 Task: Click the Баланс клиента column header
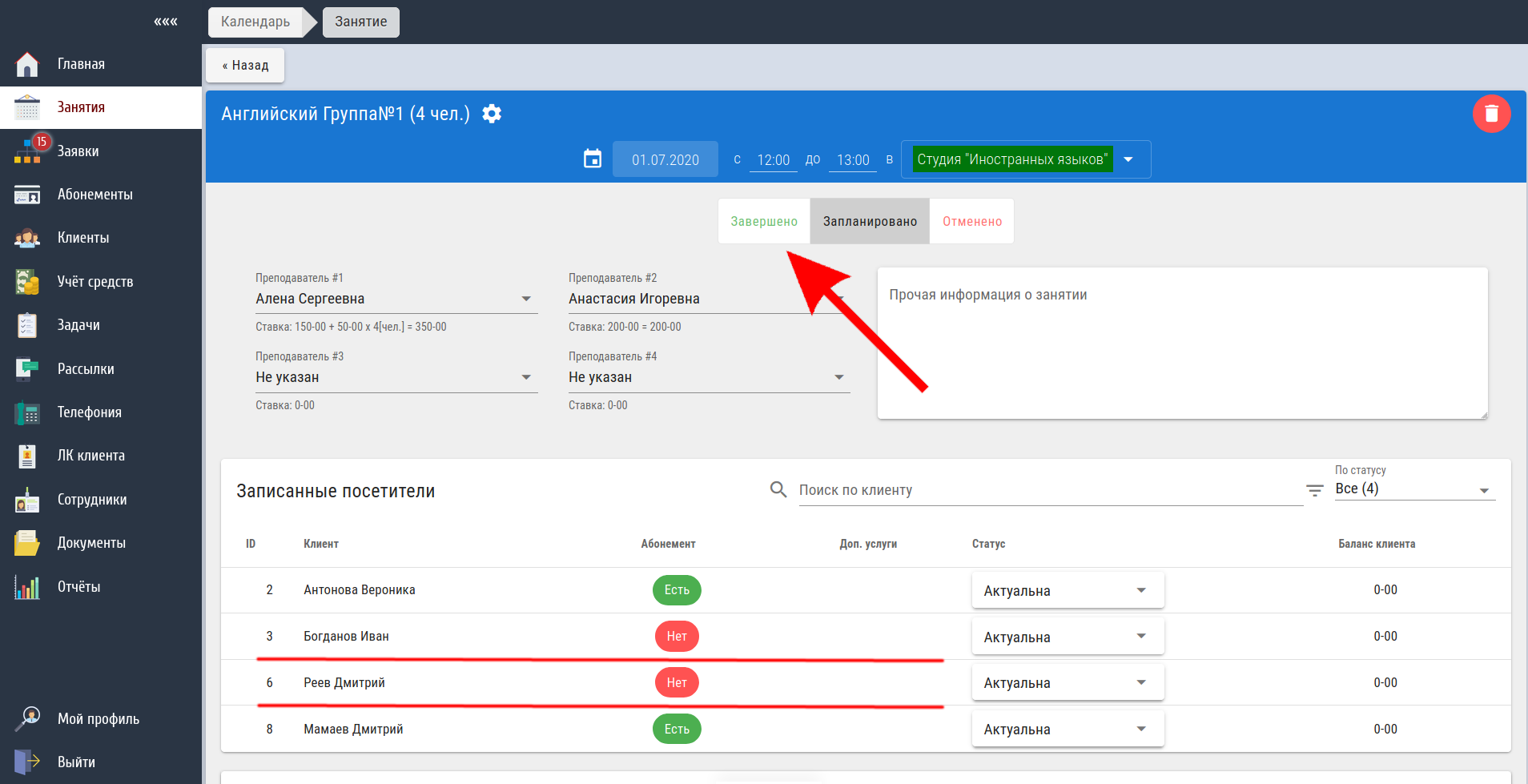[x=1377, y=544]
